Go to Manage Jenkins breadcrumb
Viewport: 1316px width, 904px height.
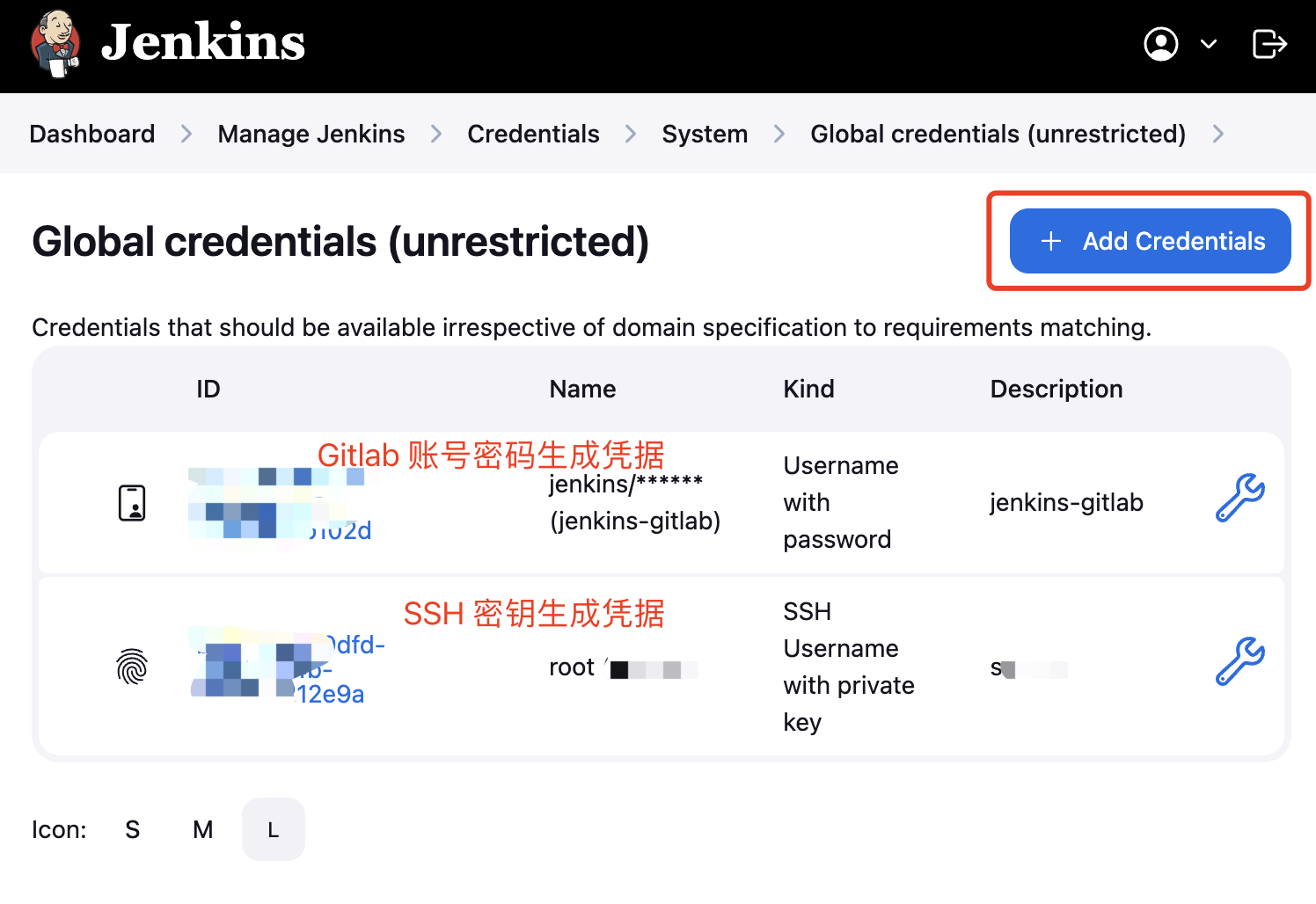311,134
